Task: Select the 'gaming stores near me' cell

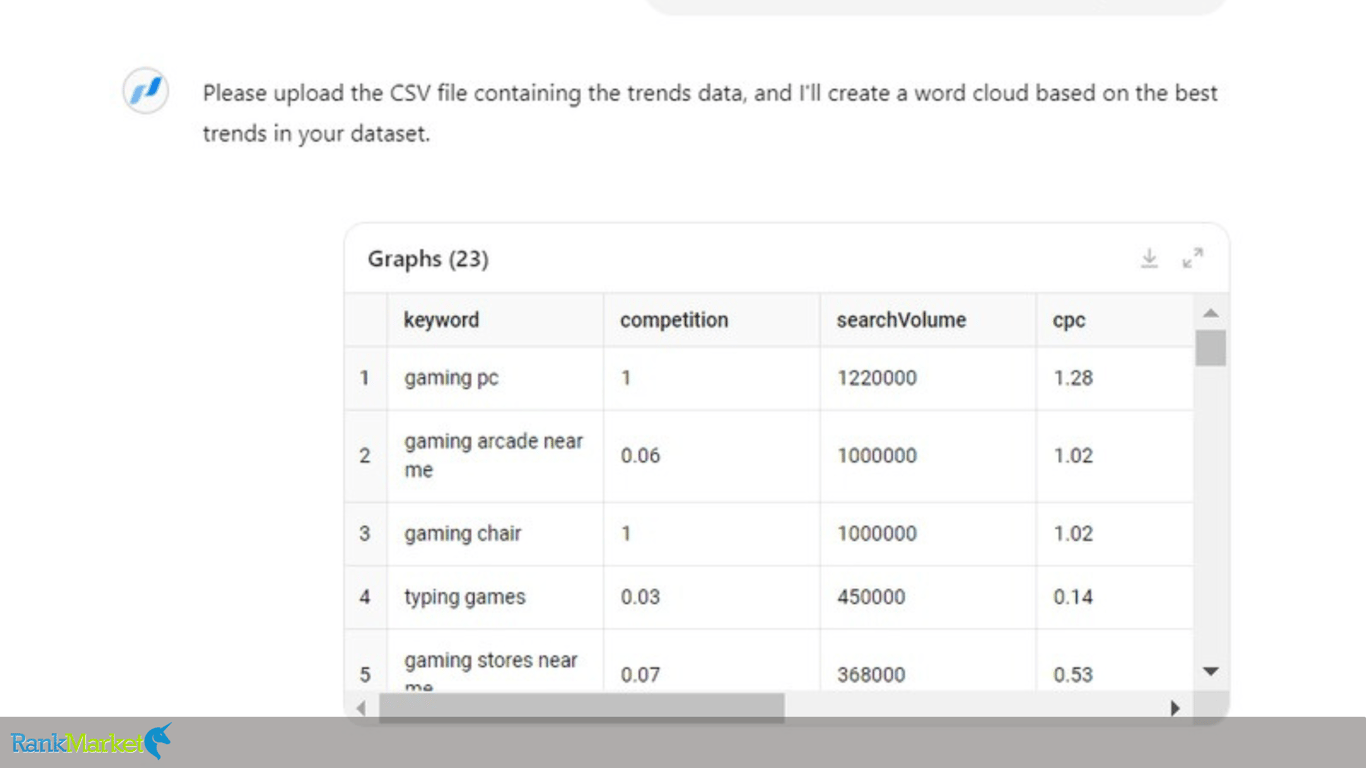Action: click(496, 662)
